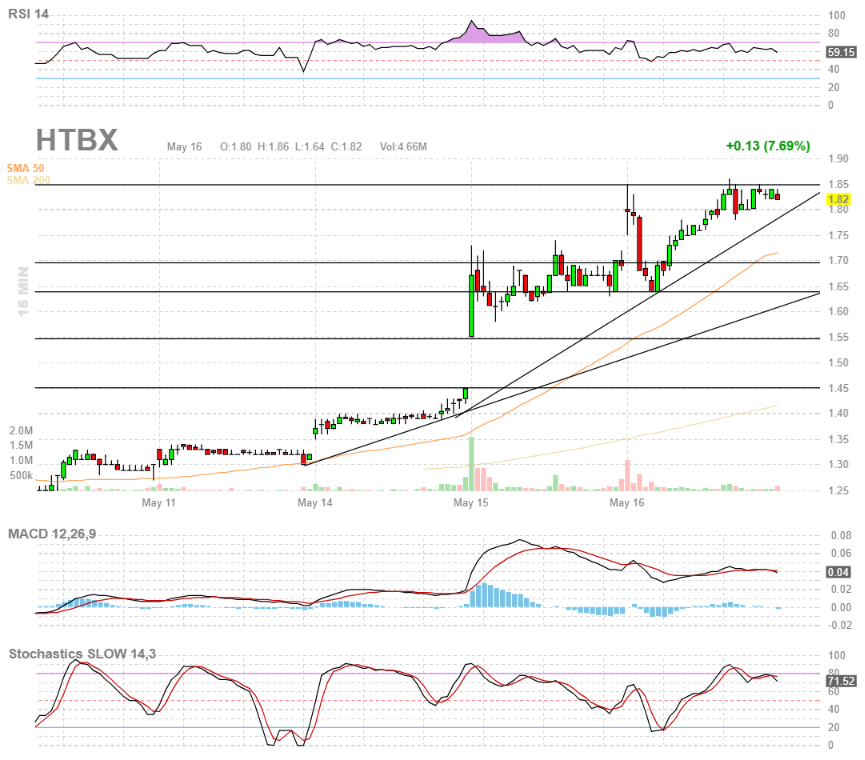Viewport: 865px width, 760px height.
Task: Expand the L:1.64 low price readout
Action: tap(311, 144)
